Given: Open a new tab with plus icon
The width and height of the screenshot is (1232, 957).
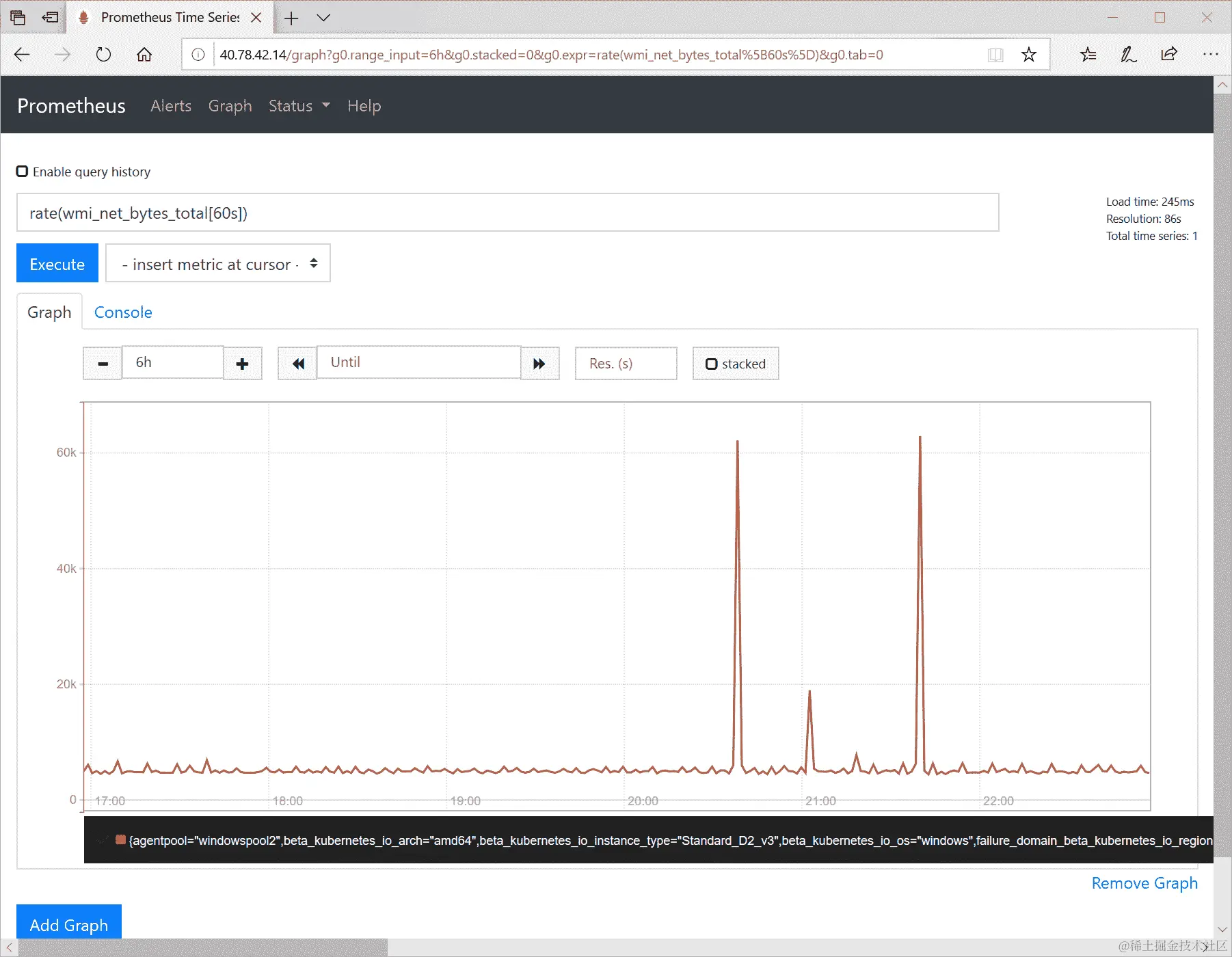Looking at the screenshot, I should (291, 18).
